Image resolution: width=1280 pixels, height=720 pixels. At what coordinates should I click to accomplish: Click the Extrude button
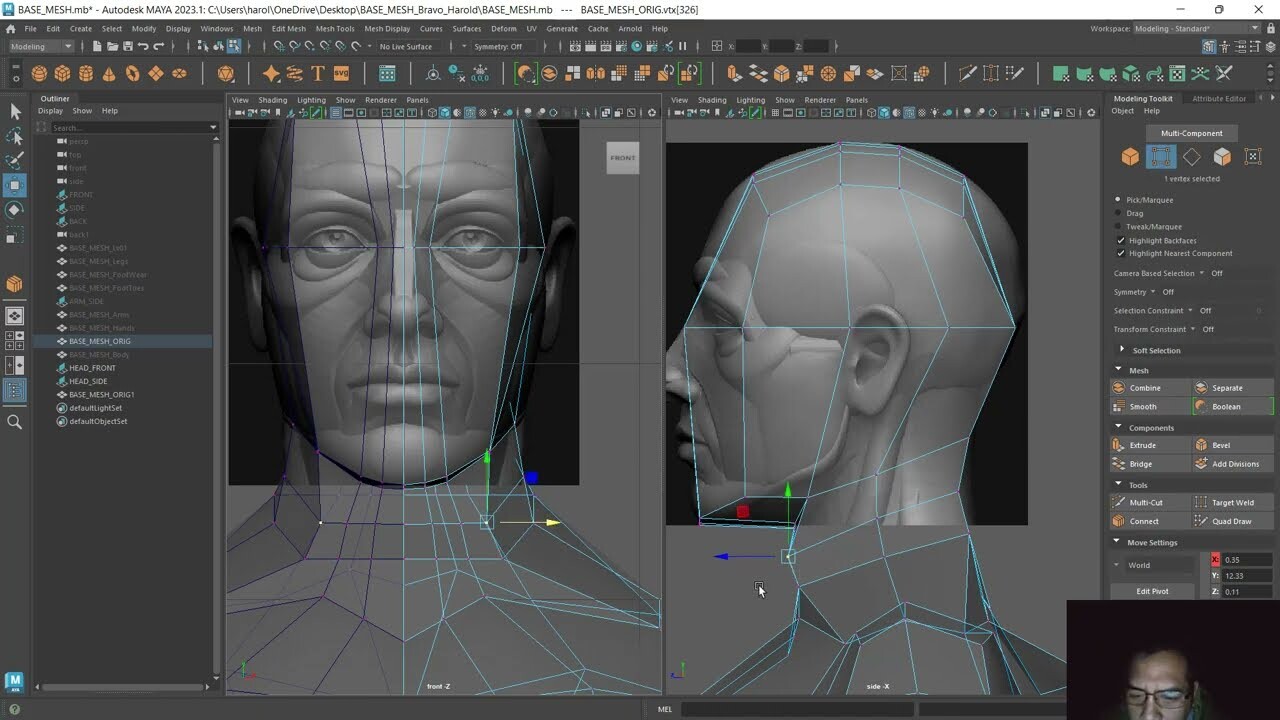(1142, 445)
